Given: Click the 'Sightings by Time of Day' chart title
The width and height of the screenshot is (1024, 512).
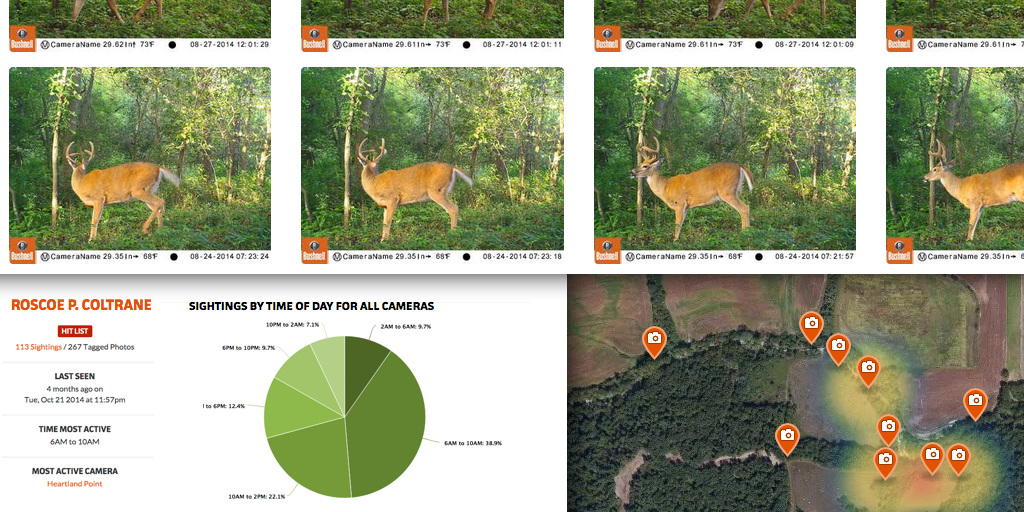Looking at the screenshot, I should click(x=312, y=306).
